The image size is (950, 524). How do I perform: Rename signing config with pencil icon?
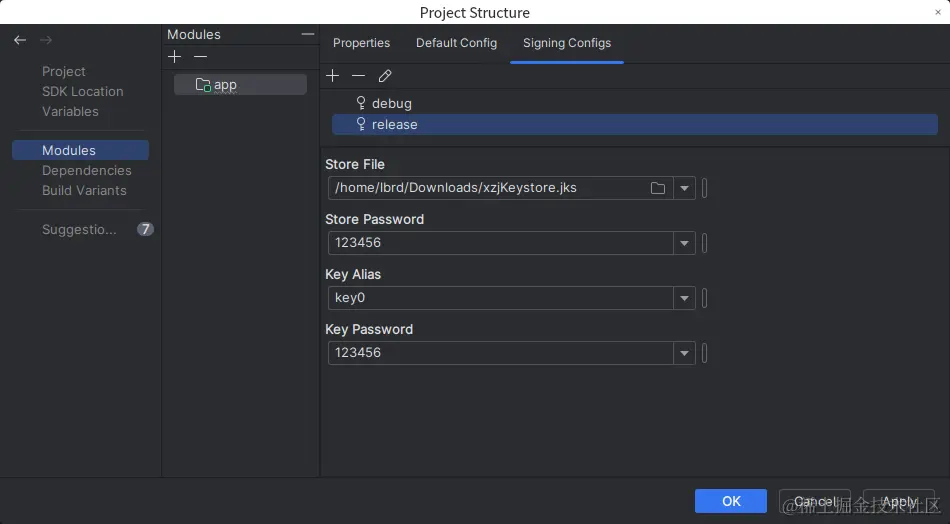point(385,76)
